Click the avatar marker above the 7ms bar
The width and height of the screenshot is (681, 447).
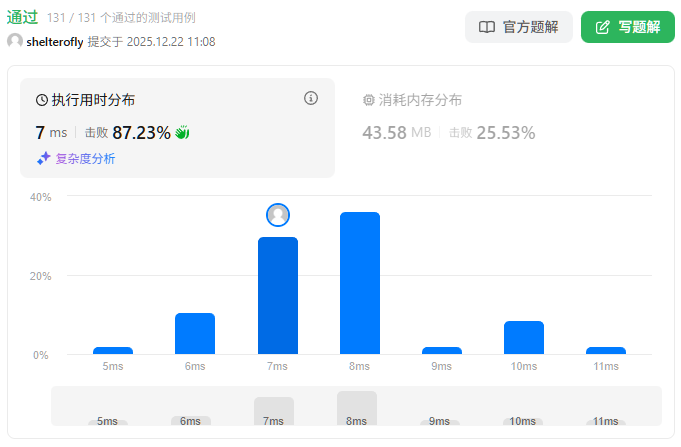[x=278, y=215]
